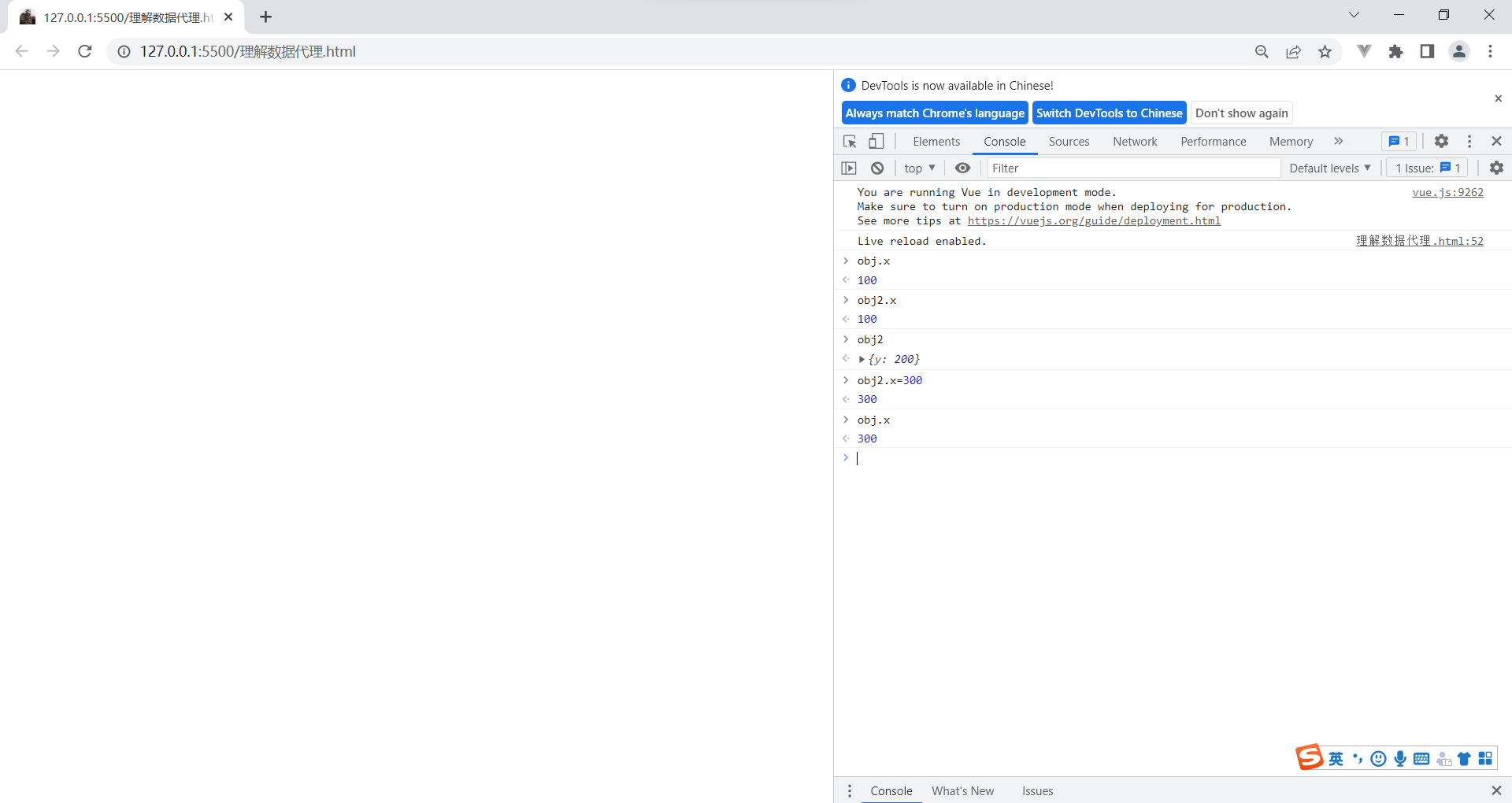Create live expression with the eye icon
1512x803 pixels.
pyautogui.click(x=962, y=168)
